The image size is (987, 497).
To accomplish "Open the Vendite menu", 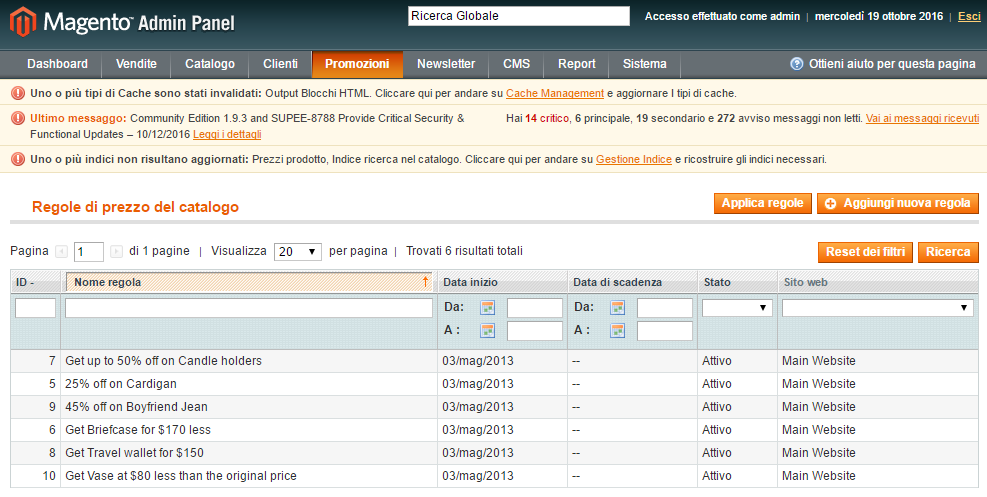I will pyautogui.click(x=136, y=64).
